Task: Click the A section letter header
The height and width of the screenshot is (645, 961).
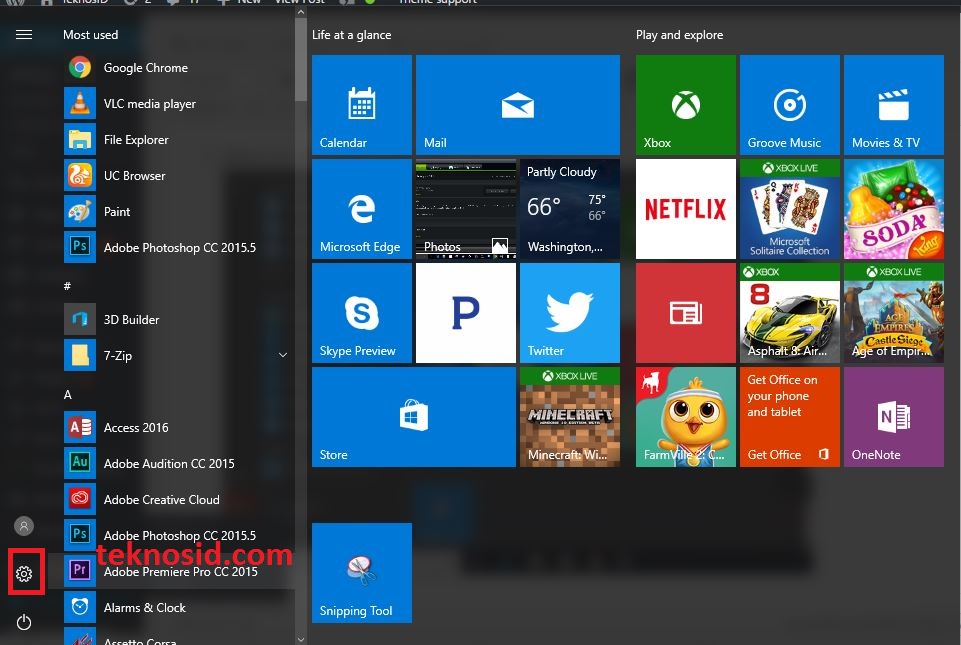Action: [x=67, y=395]
